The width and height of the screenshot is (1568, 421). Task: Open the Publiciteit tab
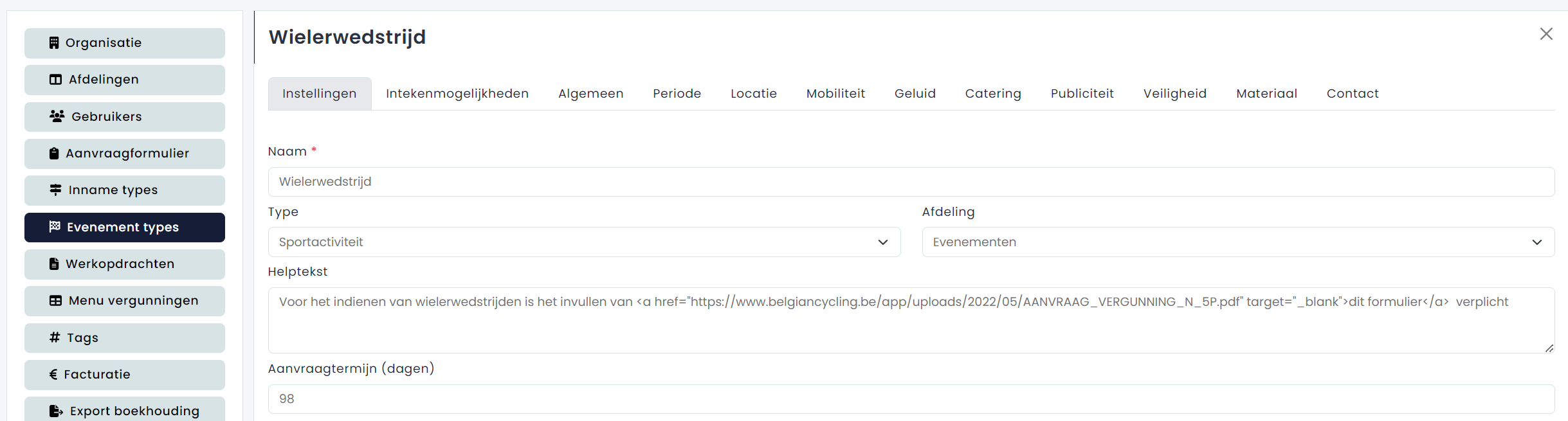[1082, 94]
